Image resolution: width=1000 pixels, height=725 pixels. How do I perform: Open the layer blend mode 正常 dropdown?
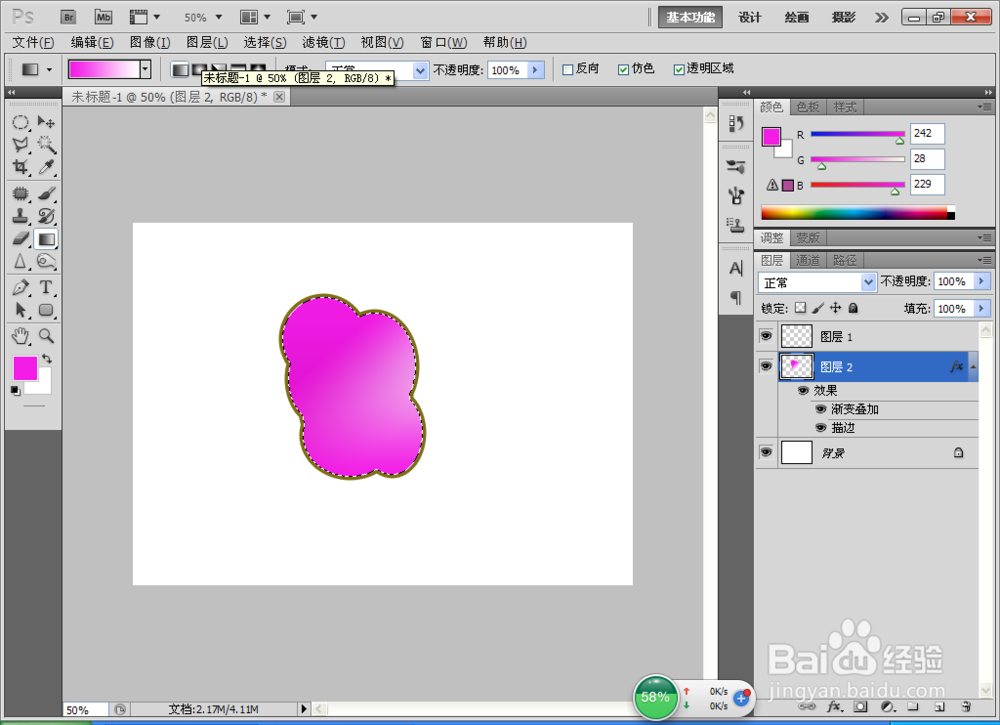[x=817, y=282]
